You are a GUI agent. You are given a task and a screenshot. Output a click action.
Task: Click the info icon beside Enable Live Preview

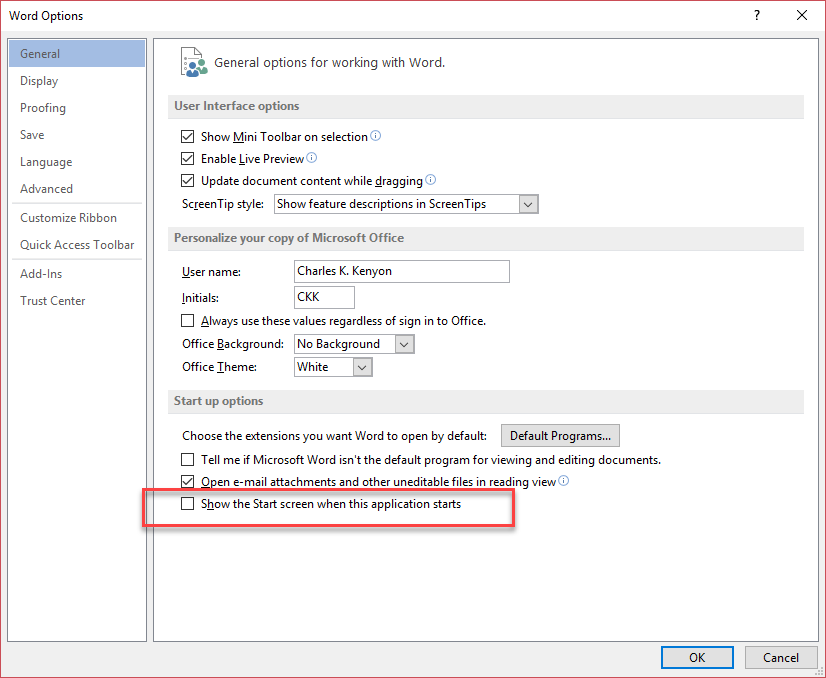pyautogui.click(x=312, y=158)
